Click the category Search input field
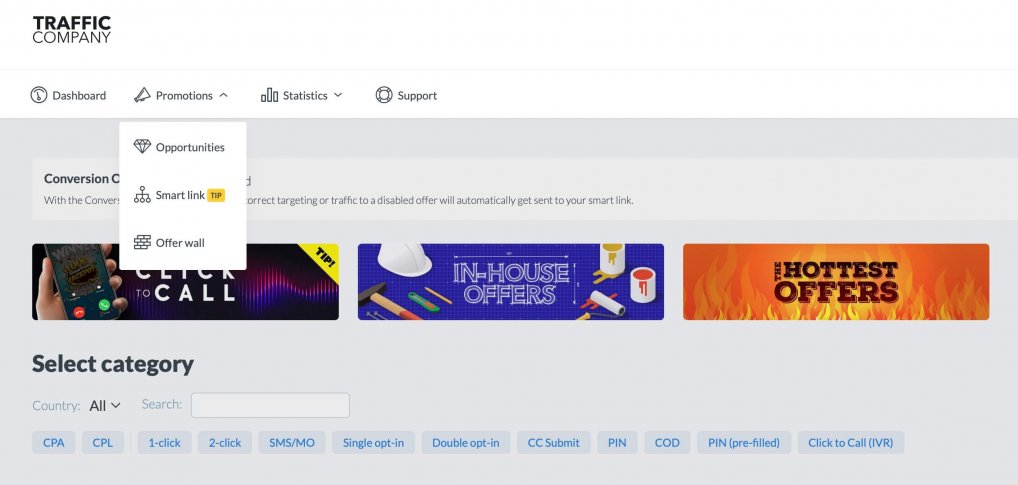 tap(270, 405)
